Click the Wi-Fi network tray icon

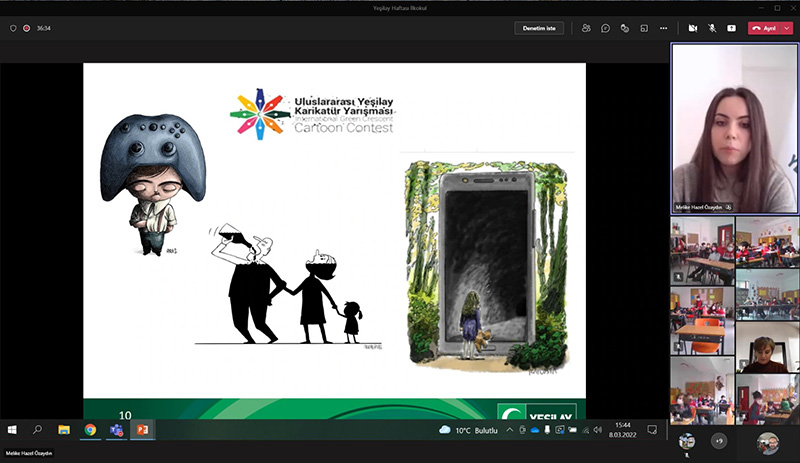tap(586, 430)
